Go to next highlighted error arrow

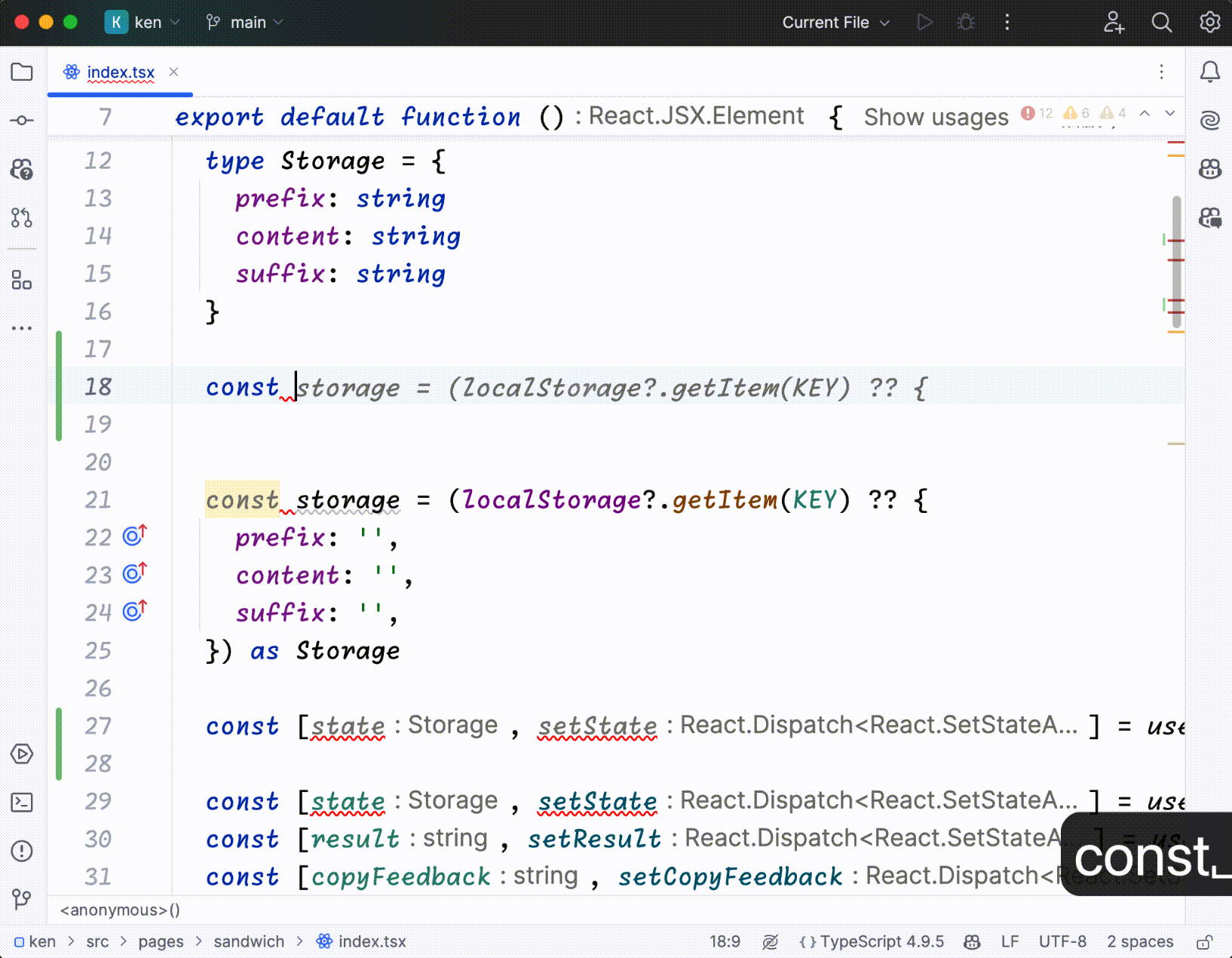pyautogui.click(x=1170, y=113)
